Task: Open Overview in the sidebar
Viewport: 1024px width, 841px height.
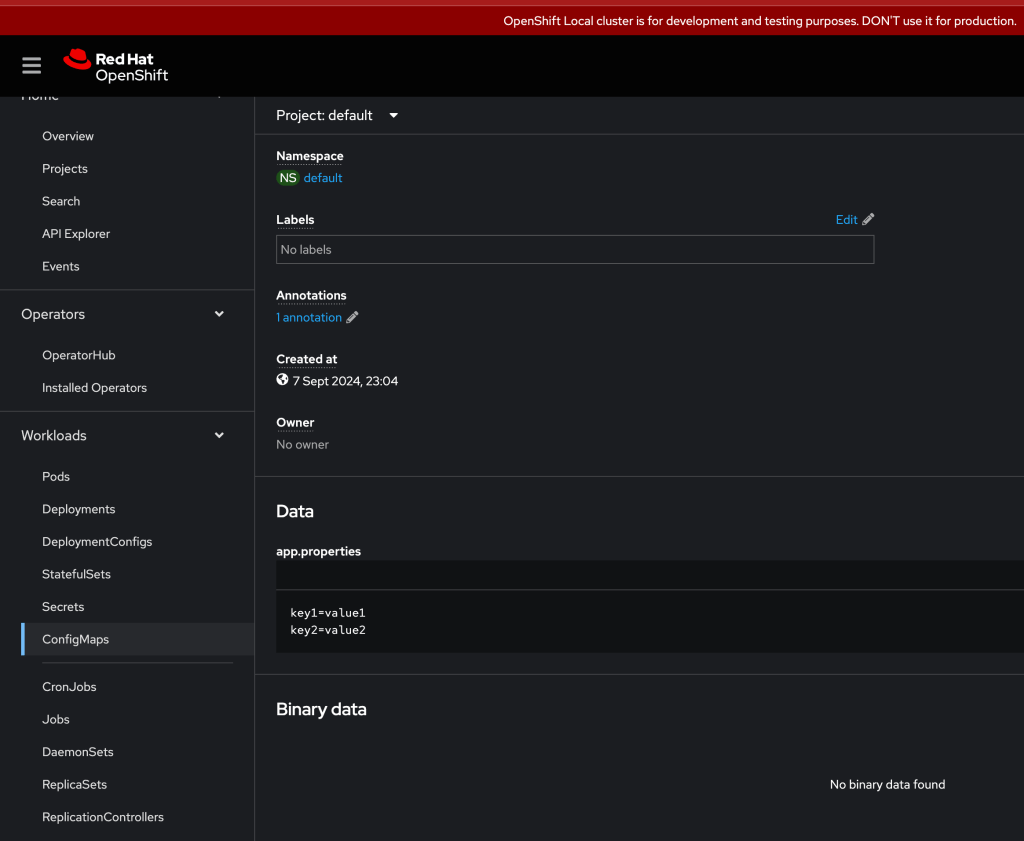Action: 68,136
